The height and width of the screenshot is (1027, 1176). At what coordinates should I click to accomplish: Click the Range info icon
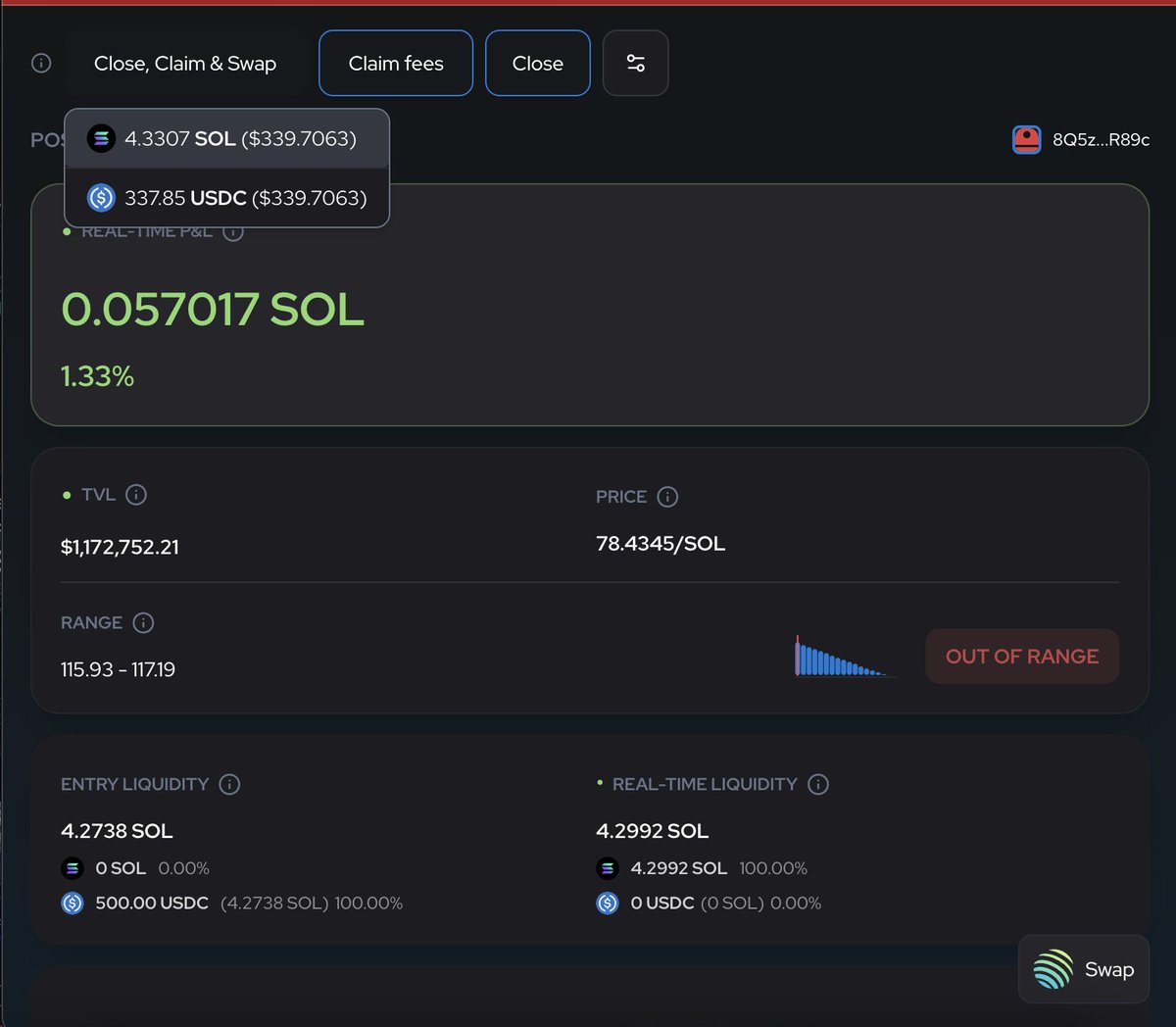pyautogui.click(x=143, y=622)
